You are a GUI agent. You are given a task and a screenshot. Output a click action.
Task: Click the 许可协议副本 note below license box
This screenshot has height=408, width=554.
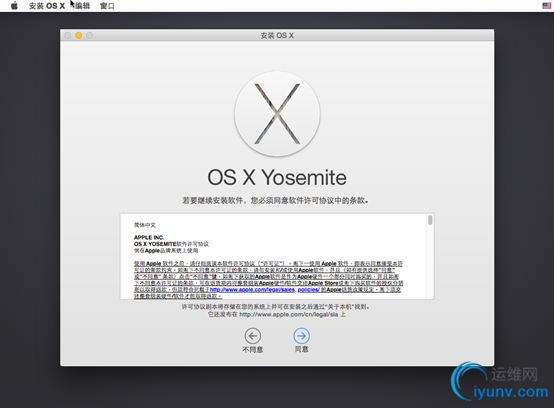tap(276, 307)
